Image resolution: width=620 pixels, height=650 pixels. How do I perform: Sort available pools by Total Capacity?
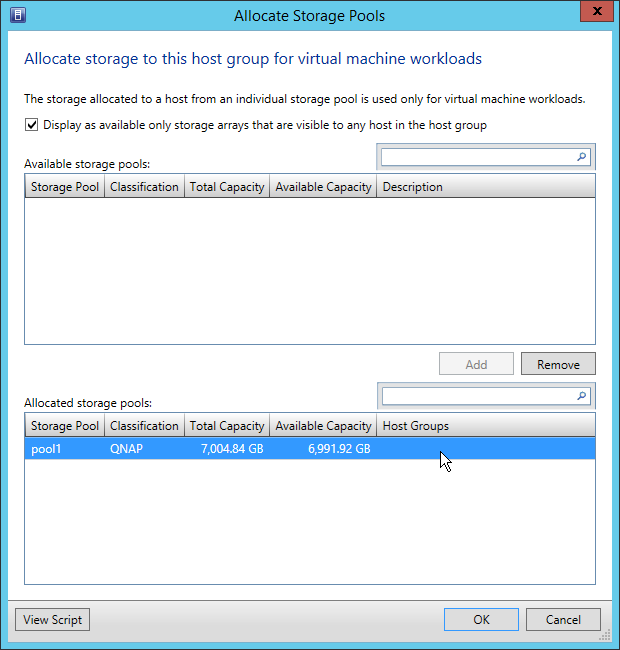pyautogui.click(x=227, y=187)
